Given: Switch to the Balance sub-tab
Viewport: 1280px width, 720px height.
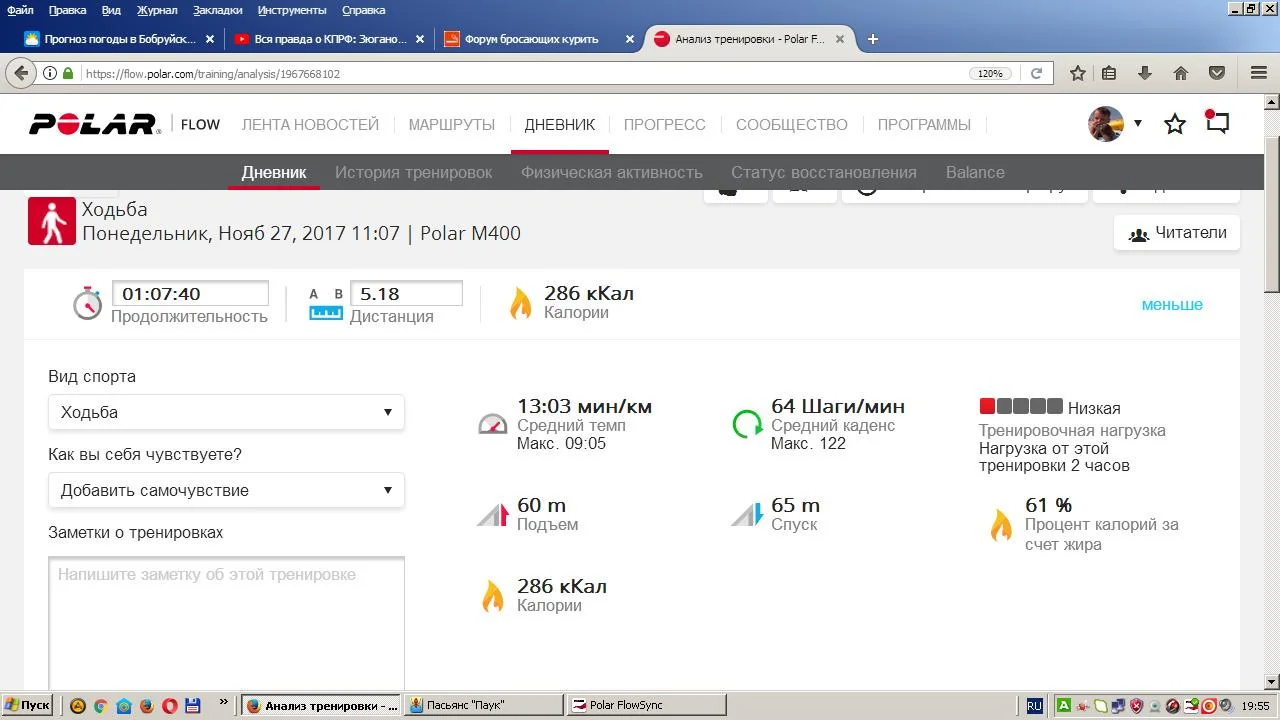Looking at the screenshot, I should pyautogui.click(x=975, y=172).
